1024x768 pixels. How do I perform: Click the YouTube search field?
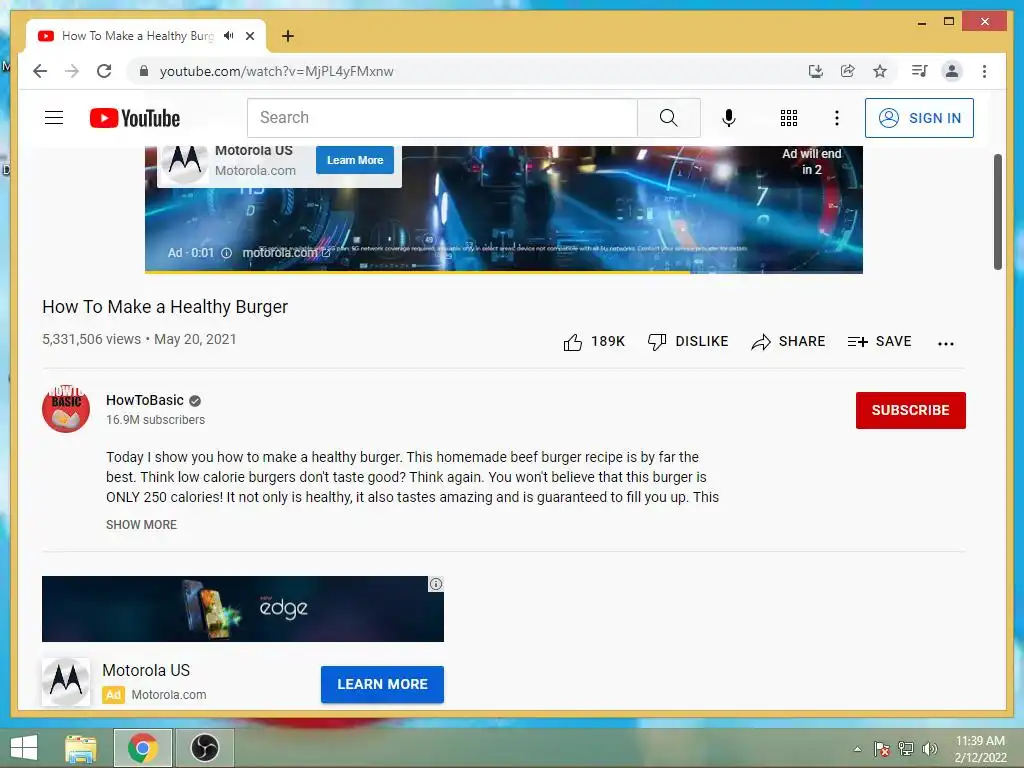(x=442, y=118)
